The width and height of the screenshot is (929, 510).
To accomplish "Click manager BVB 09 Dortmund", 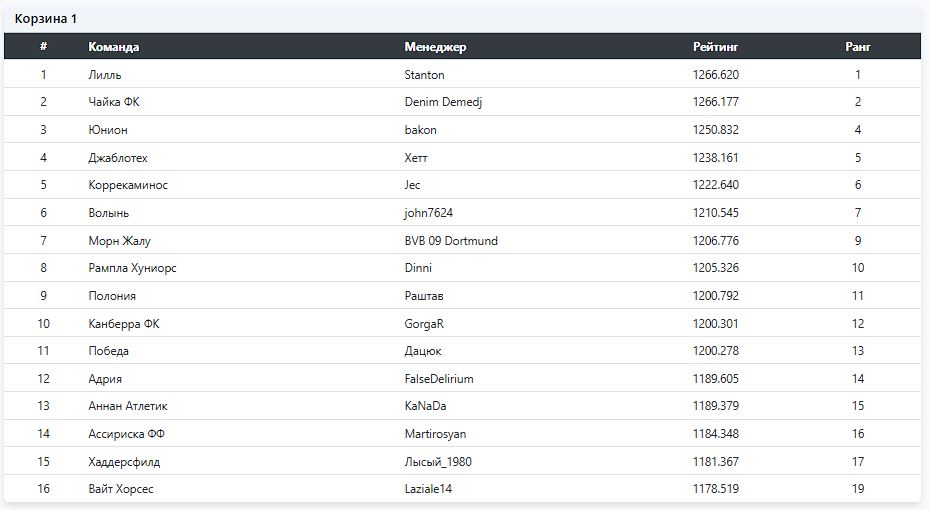I will pyautogui.click(x=451, y=240).
